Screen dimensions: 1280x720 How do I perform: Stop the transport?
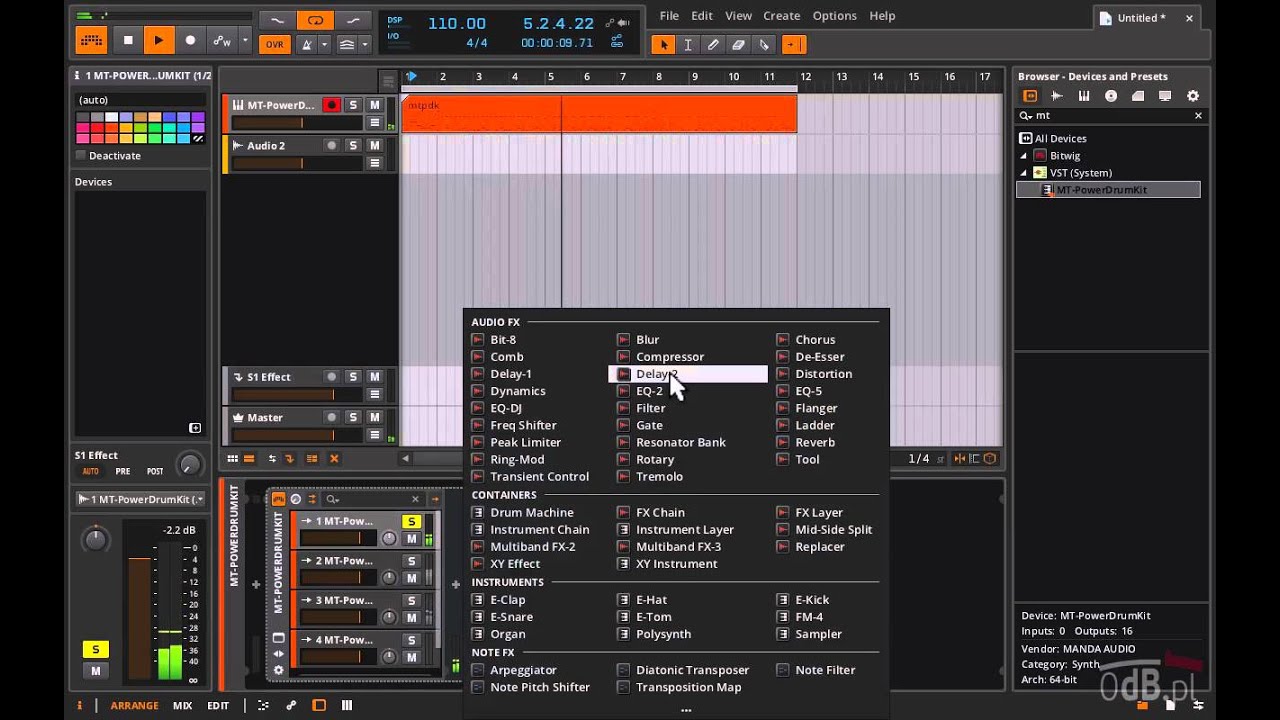coord(128,40)
